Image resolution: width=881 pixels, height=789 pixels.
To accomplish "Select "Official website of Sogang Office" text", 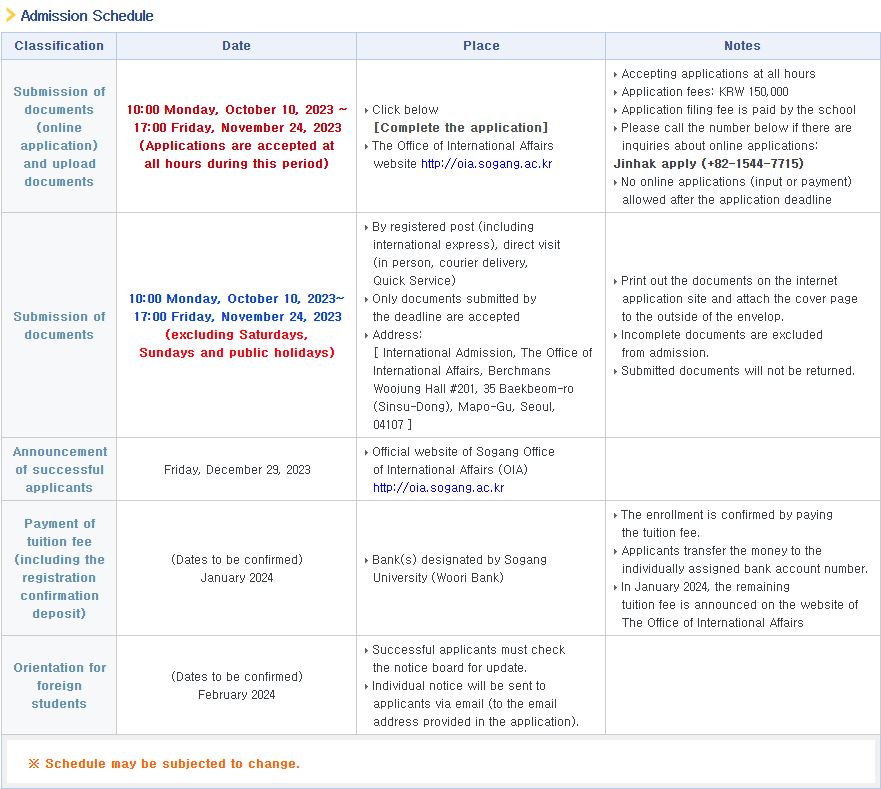I will (x=463, y=452).
